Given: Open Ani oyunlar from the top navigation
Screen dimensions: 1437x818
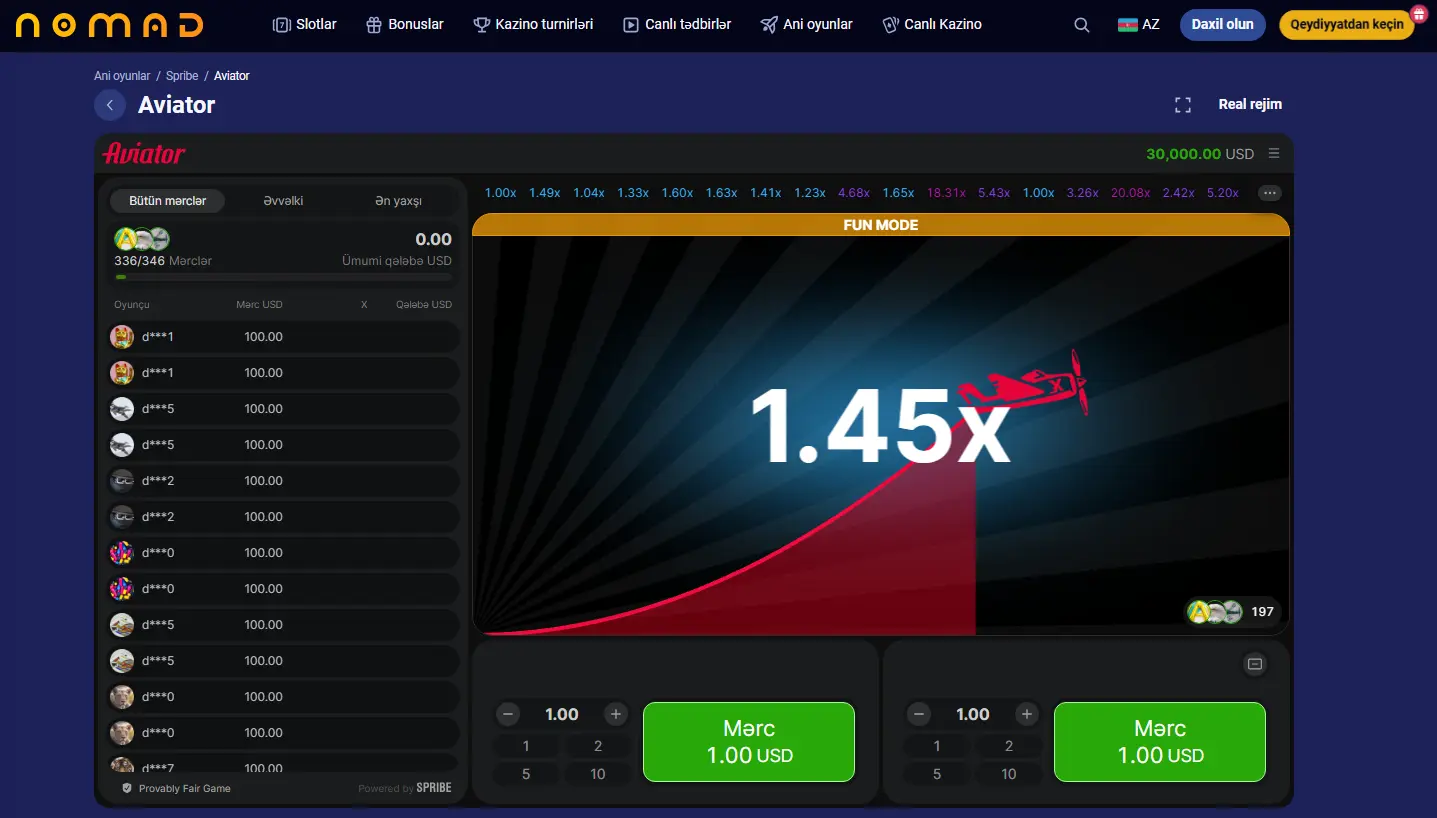Looking at the screenshot, I should tap(807, 25).
